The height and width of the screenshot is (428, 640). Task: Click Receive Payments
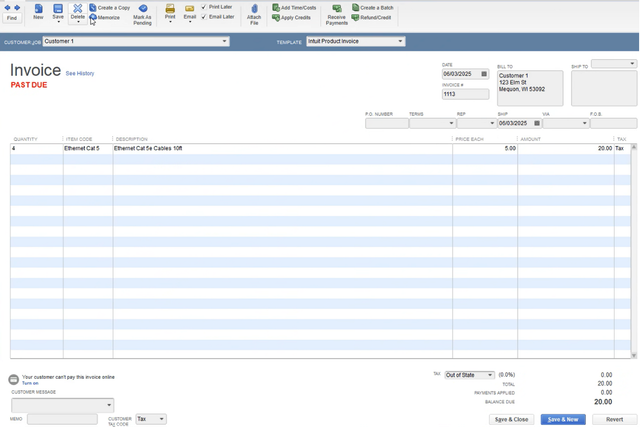tap(337, 15)
